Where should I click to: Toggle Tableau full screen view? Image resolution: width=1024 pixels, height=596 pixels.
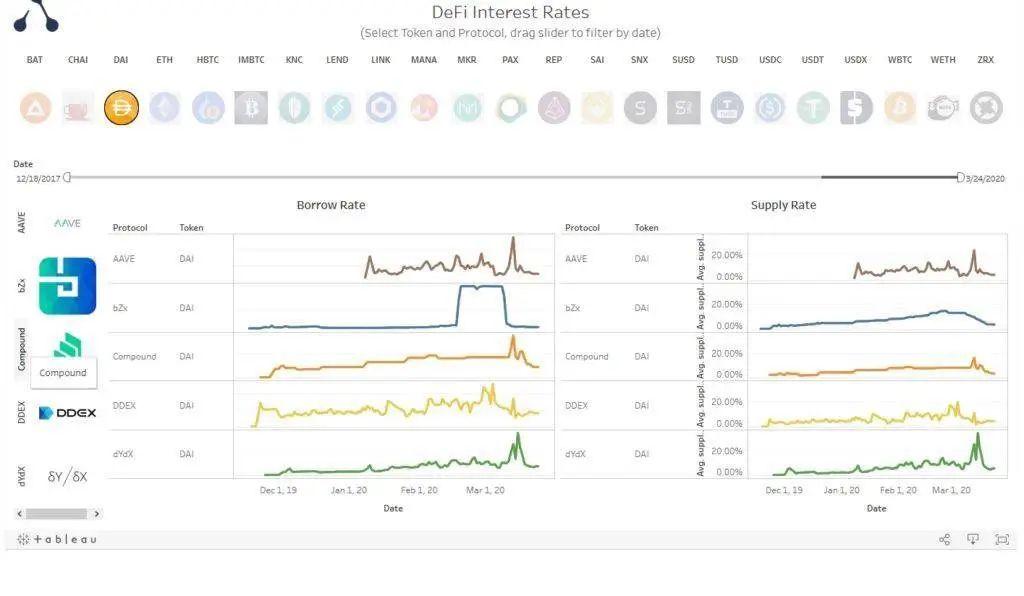pos(1002,539)
